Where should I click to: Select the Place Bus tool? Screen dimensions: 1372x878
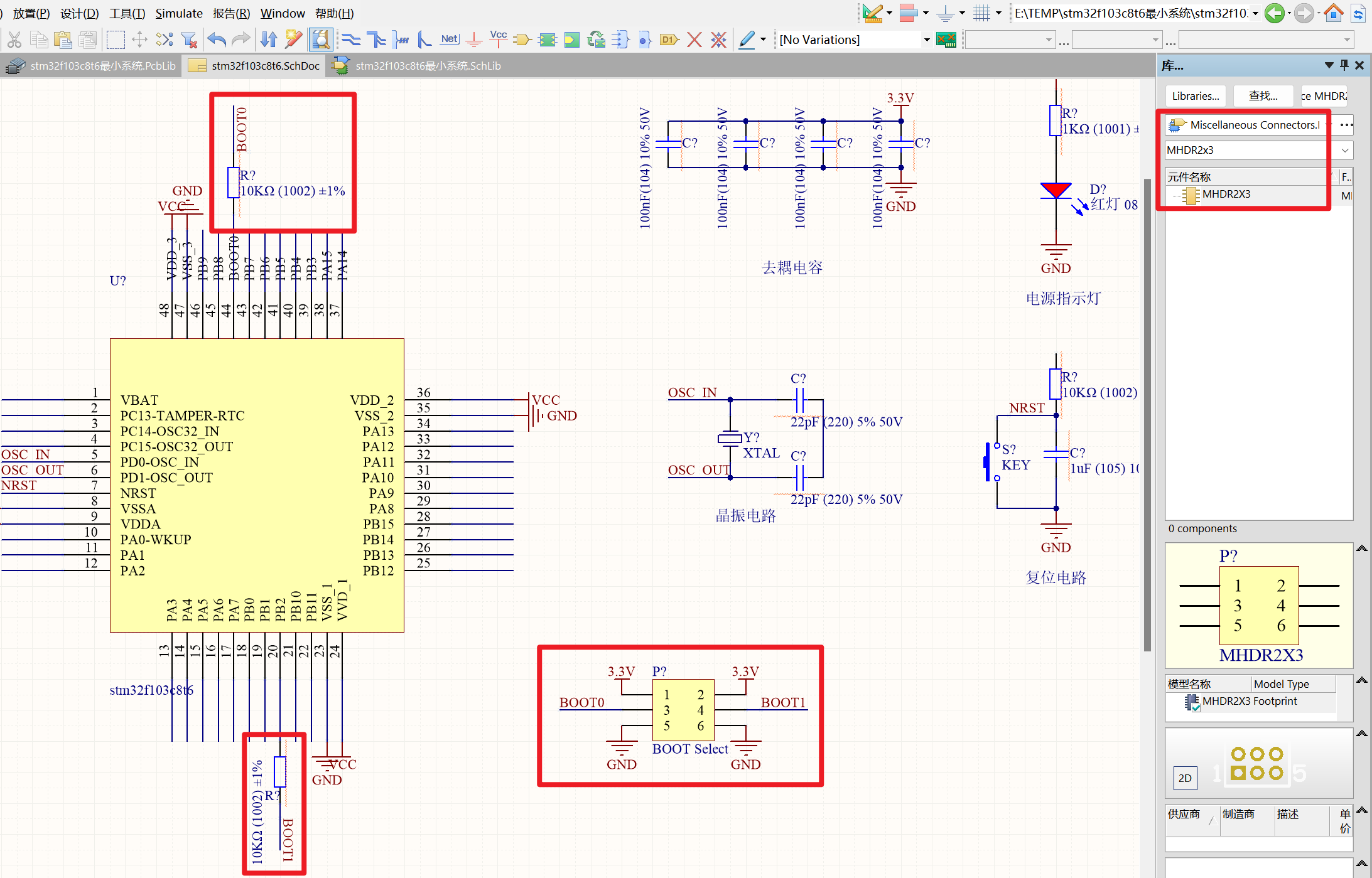coord(377,40)
